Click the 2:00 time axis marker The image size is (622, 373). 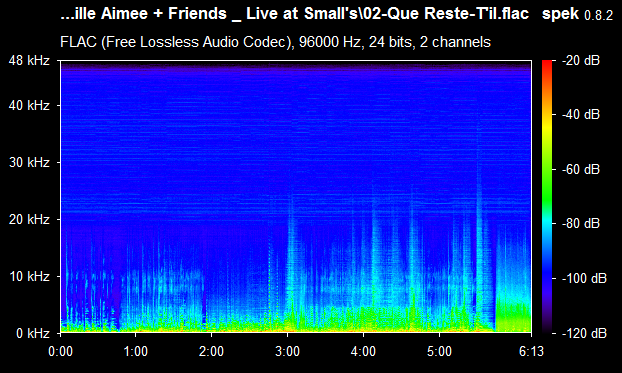(x=211, y=351)
